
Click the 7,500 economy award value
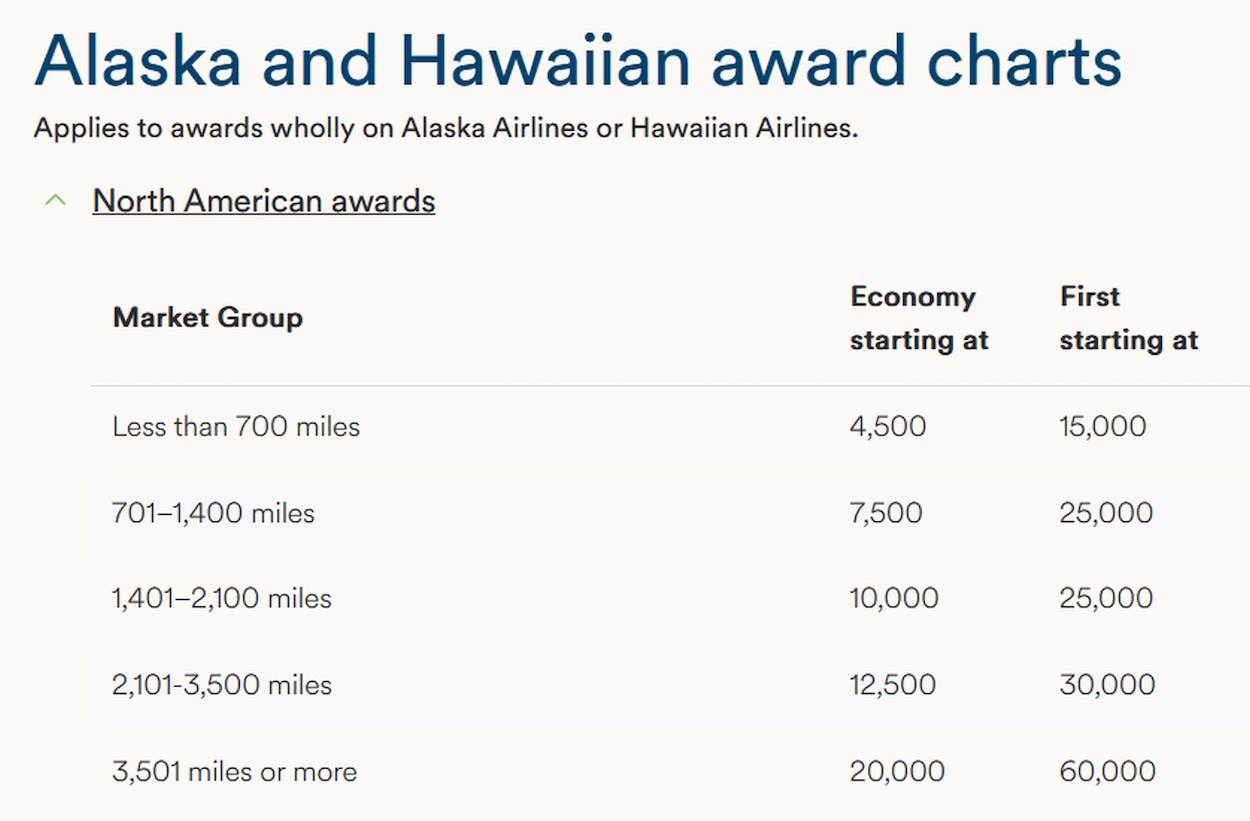click(886, 513)
